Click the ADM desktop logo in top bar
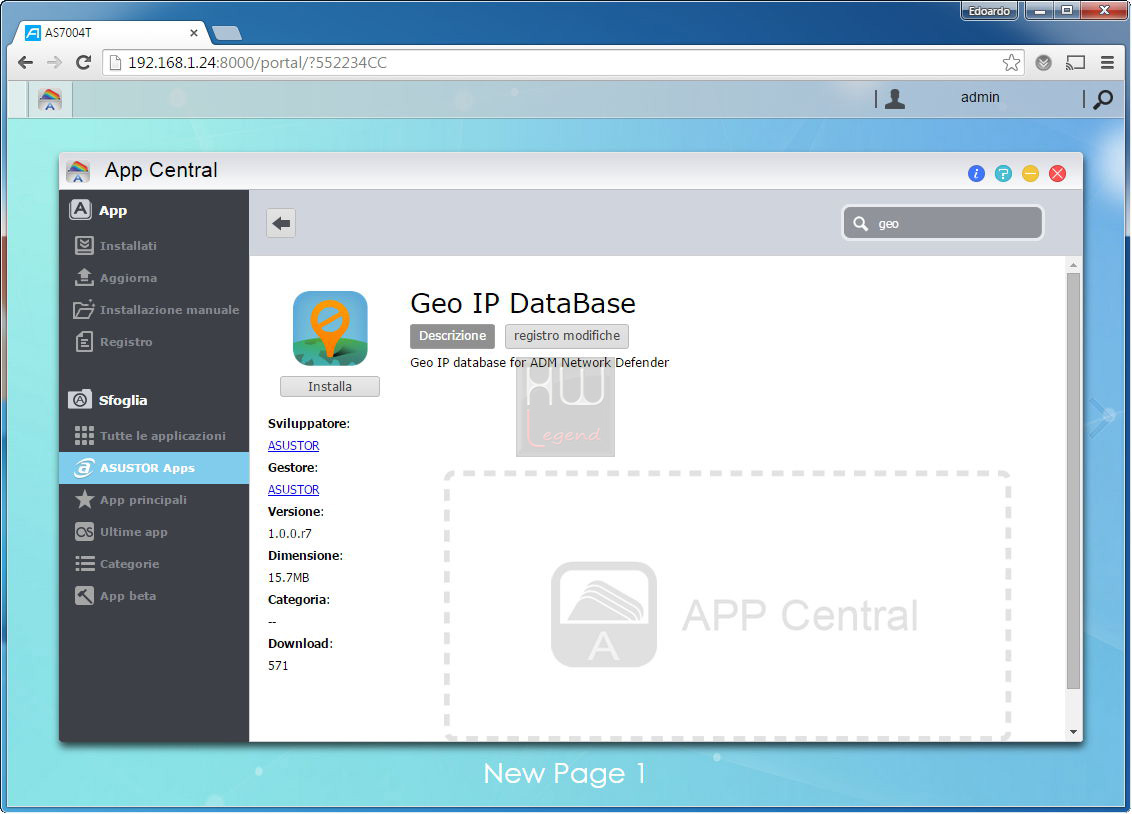 click(x=50, y=99)
